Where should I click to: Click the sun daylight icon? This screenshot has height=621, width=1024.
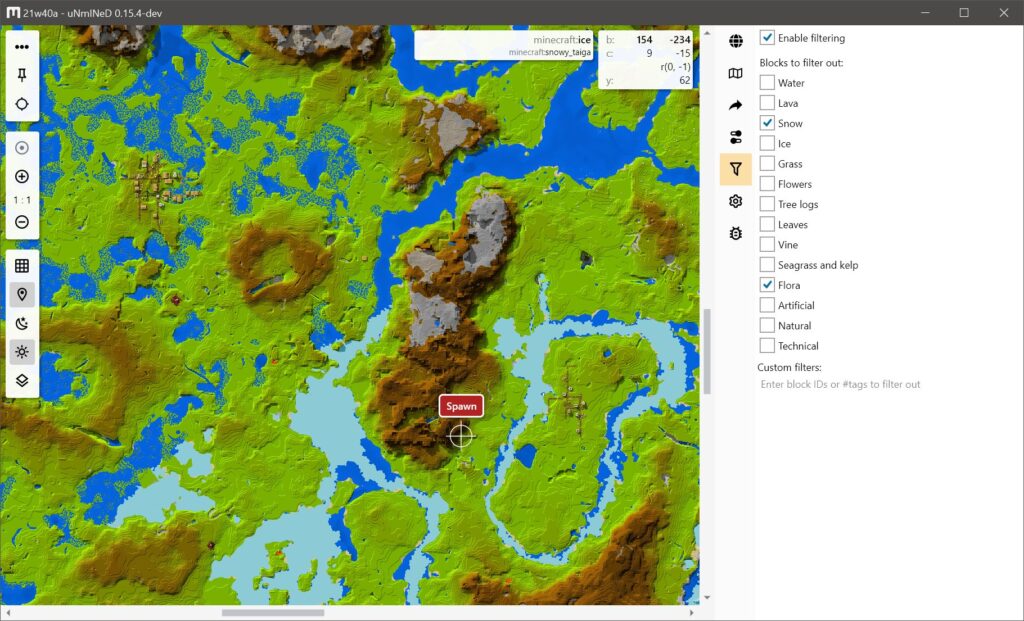click(x=22, y=352)
